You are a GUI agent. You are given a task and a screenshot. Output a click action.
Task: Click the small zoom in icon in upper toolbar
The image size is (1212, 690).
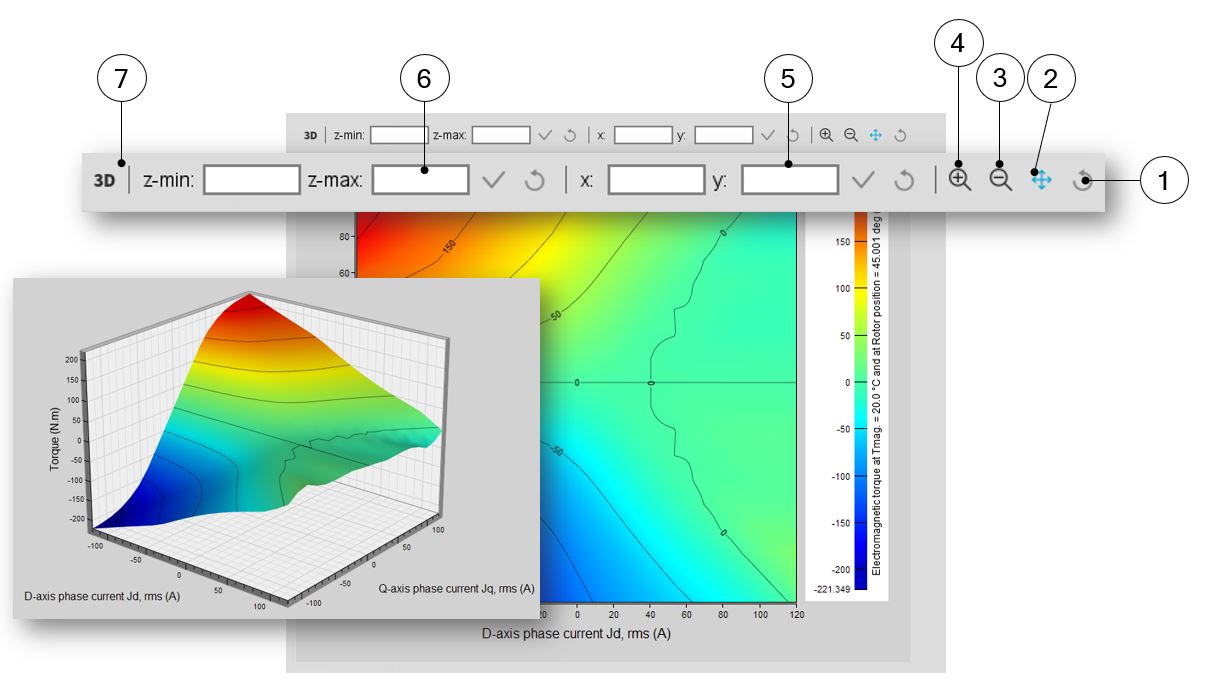(826, 135)
